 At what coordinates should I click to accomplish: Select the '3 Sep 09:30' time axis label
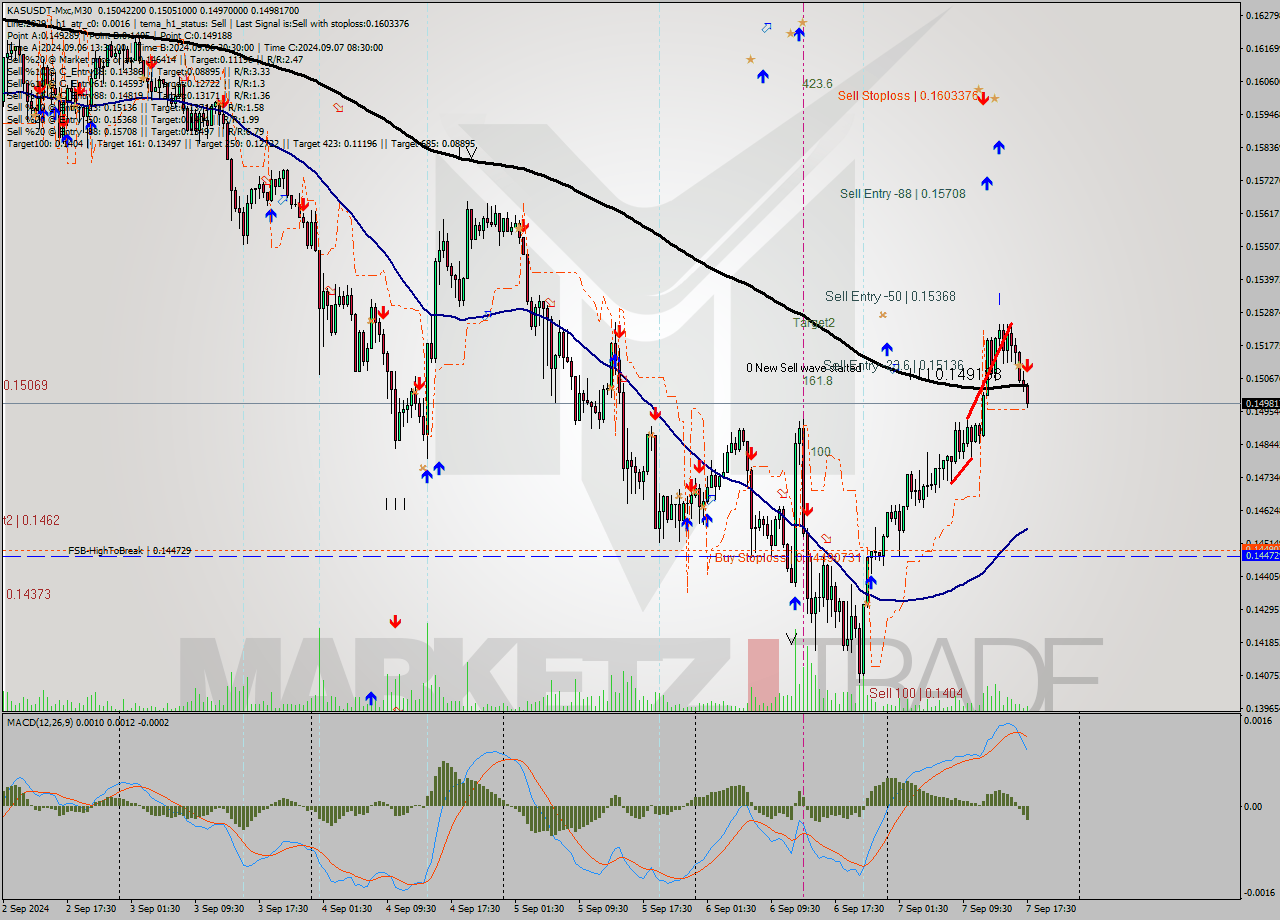pyautogui.click(x=219, y=909)
